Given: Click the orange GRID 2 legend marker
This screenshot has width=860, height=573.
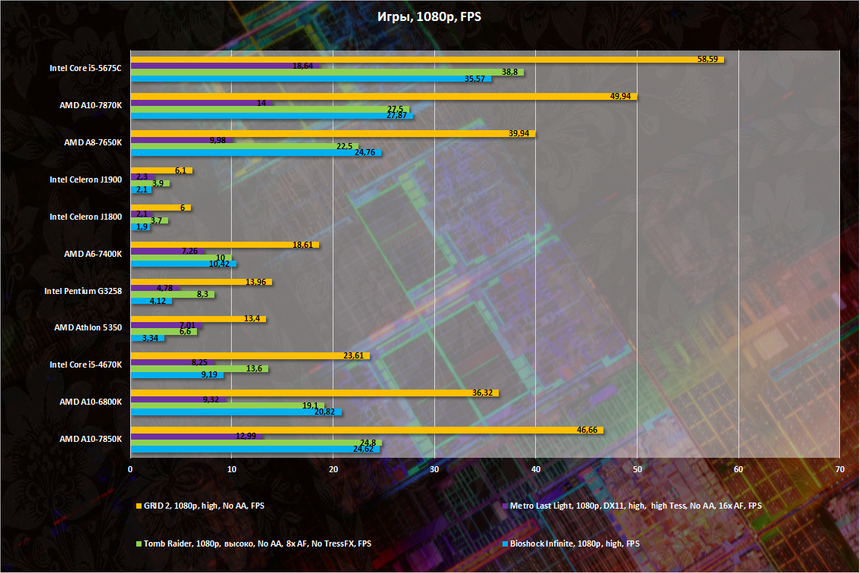Looking at the screenshot, I should 137,506.
